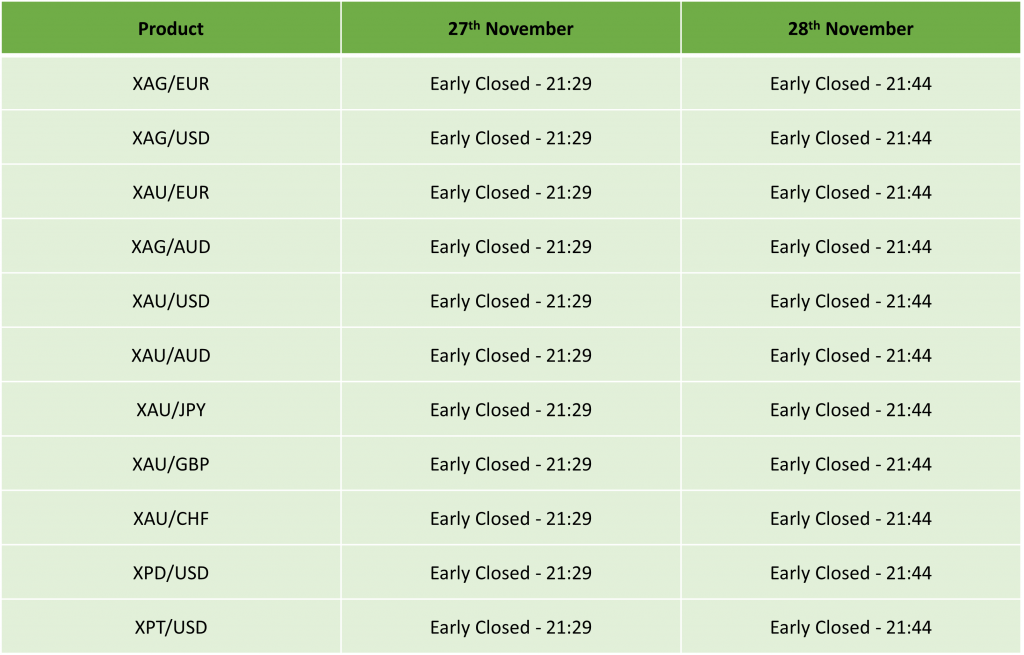Click the XPT/USD product cell
This screenshot has height=655, width=1024.
[x=171, y=627]
